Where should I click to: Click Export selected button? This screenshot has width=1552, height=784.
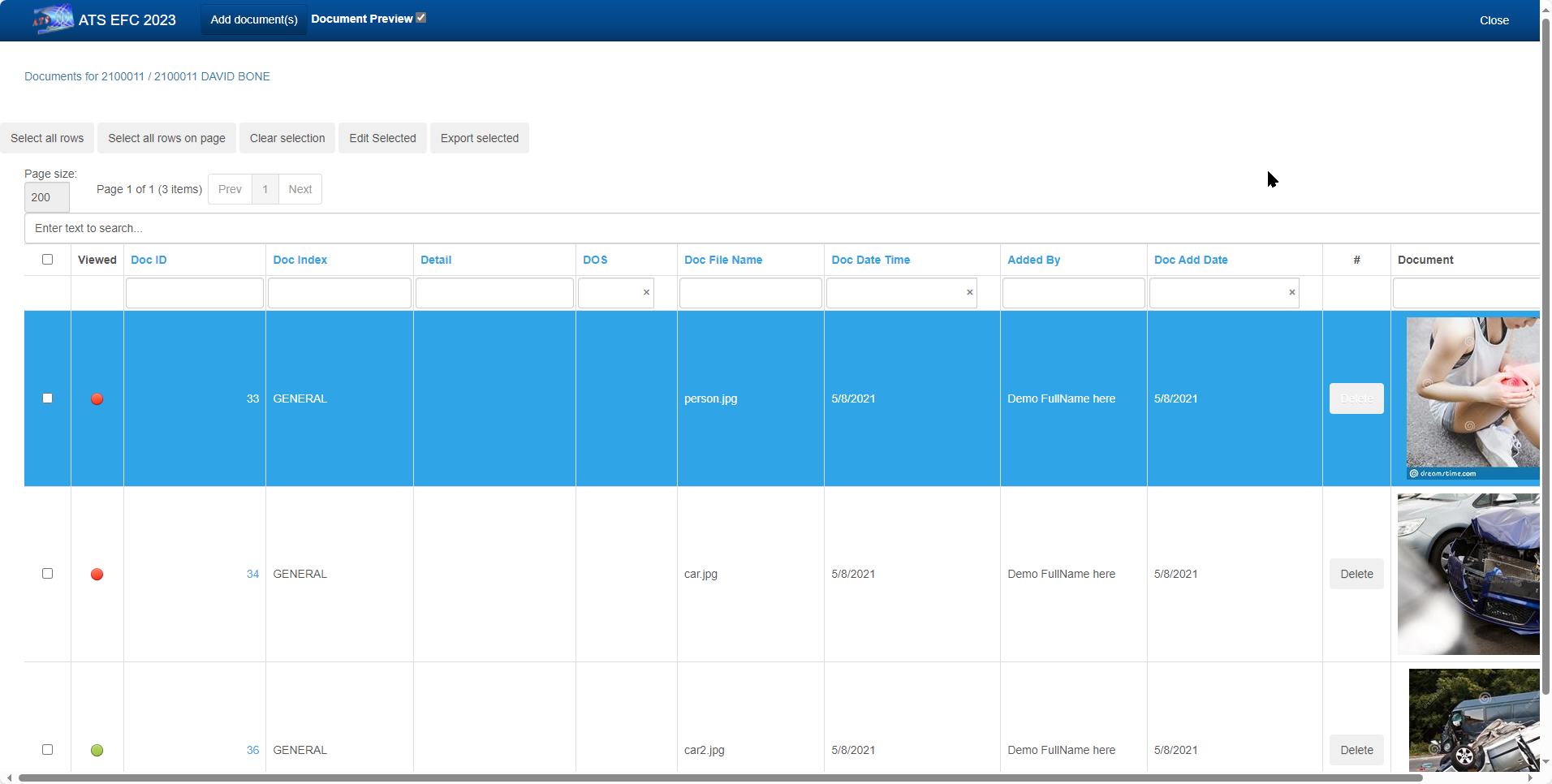[x=480, y=138]
